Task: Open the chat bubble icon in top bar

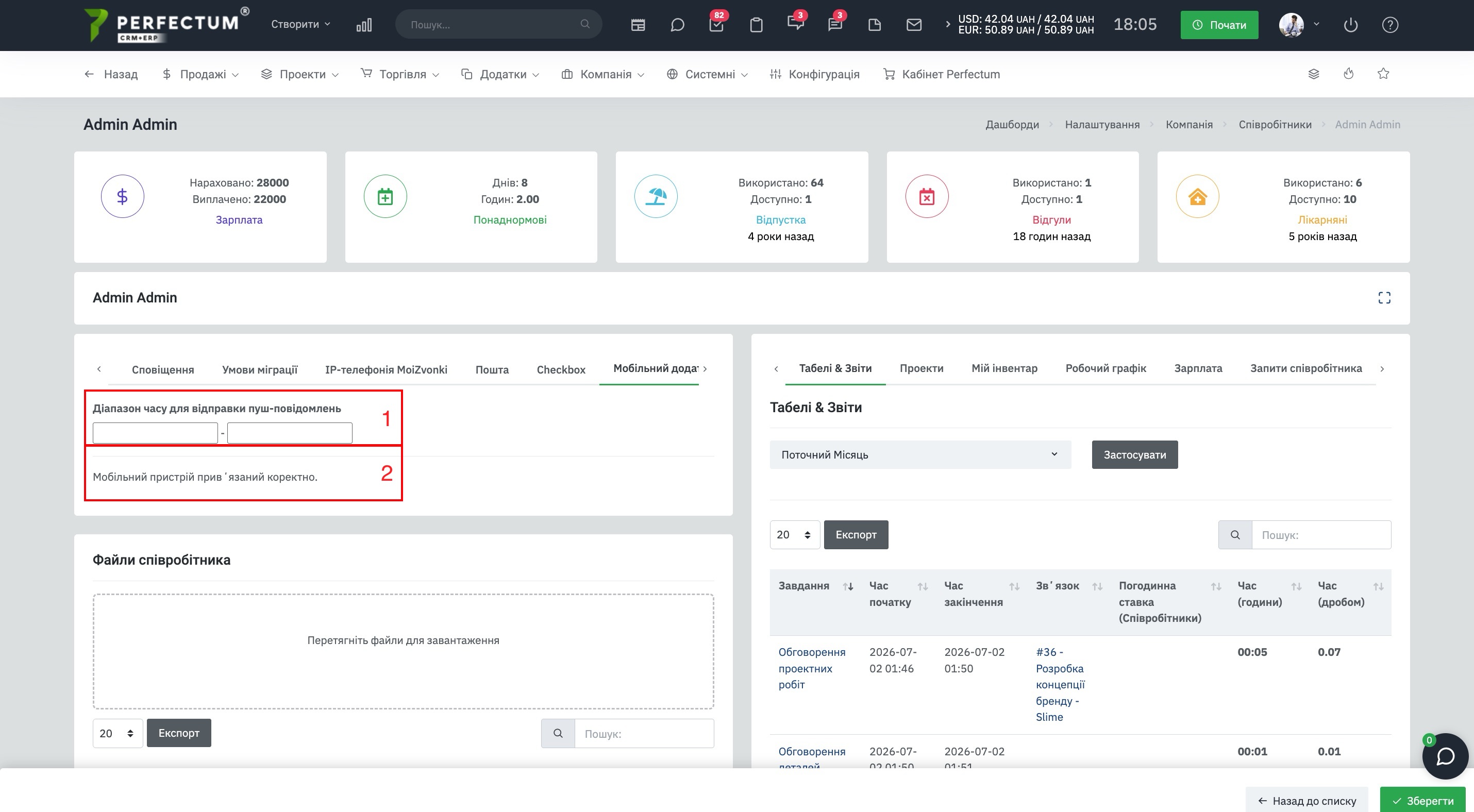Action: click(677, 25)
